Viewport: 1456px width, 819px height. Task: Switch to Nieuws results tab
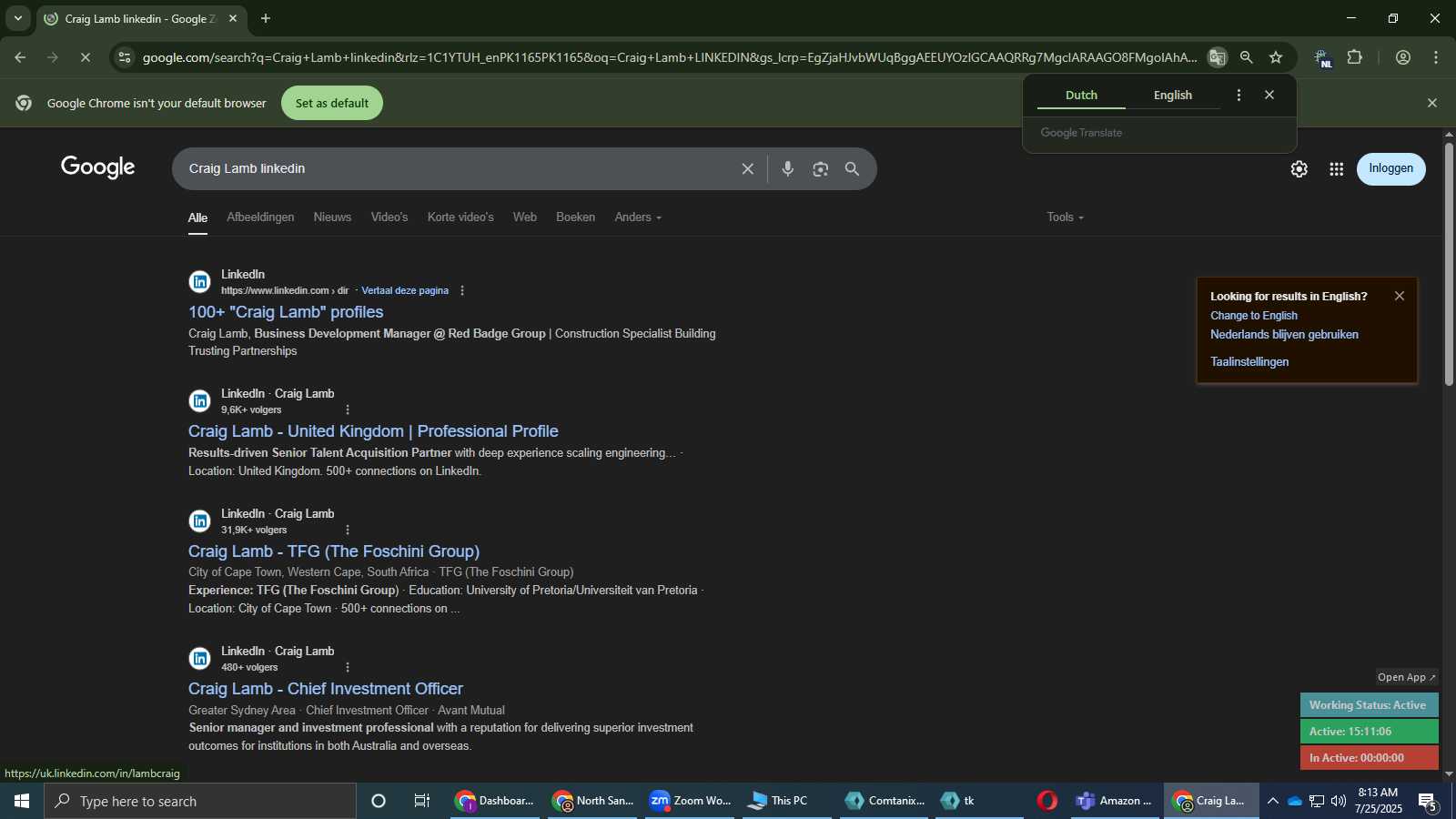332,217
